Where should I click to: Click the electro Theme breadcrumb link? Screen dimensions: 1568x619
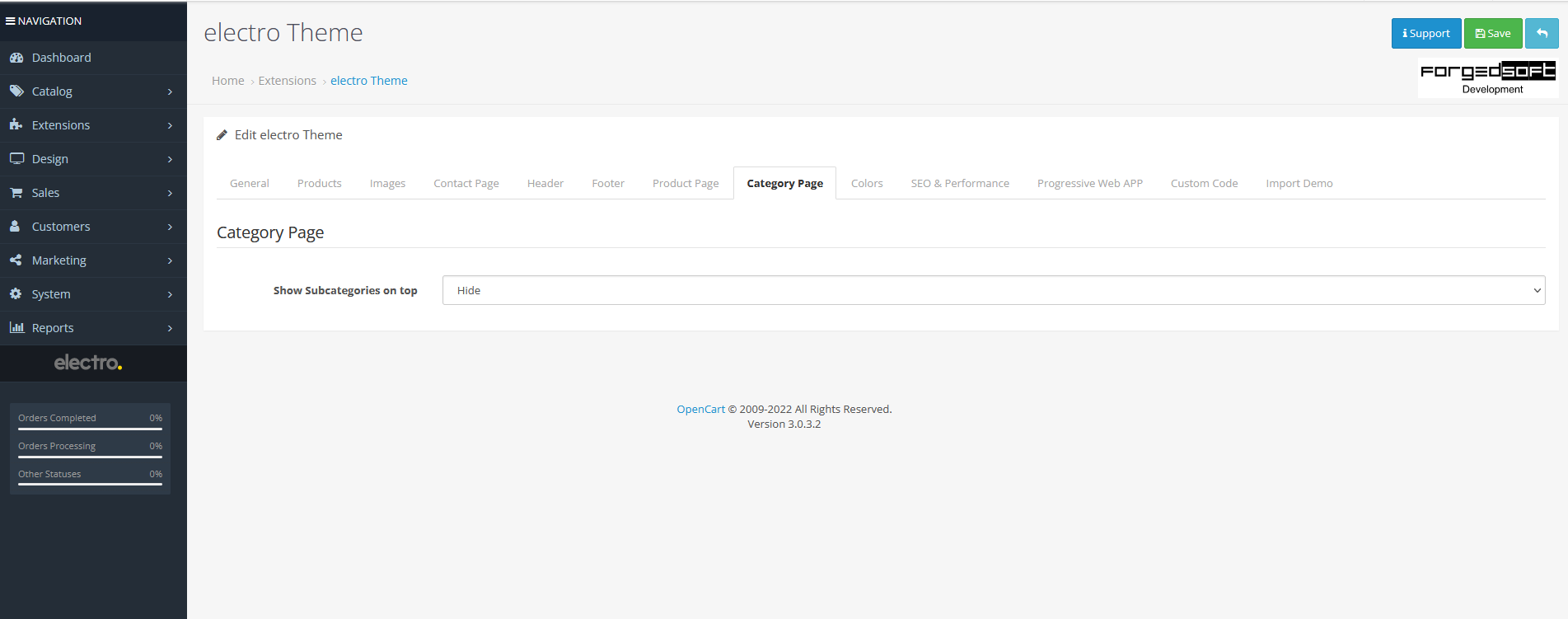[x=369, y=81]
